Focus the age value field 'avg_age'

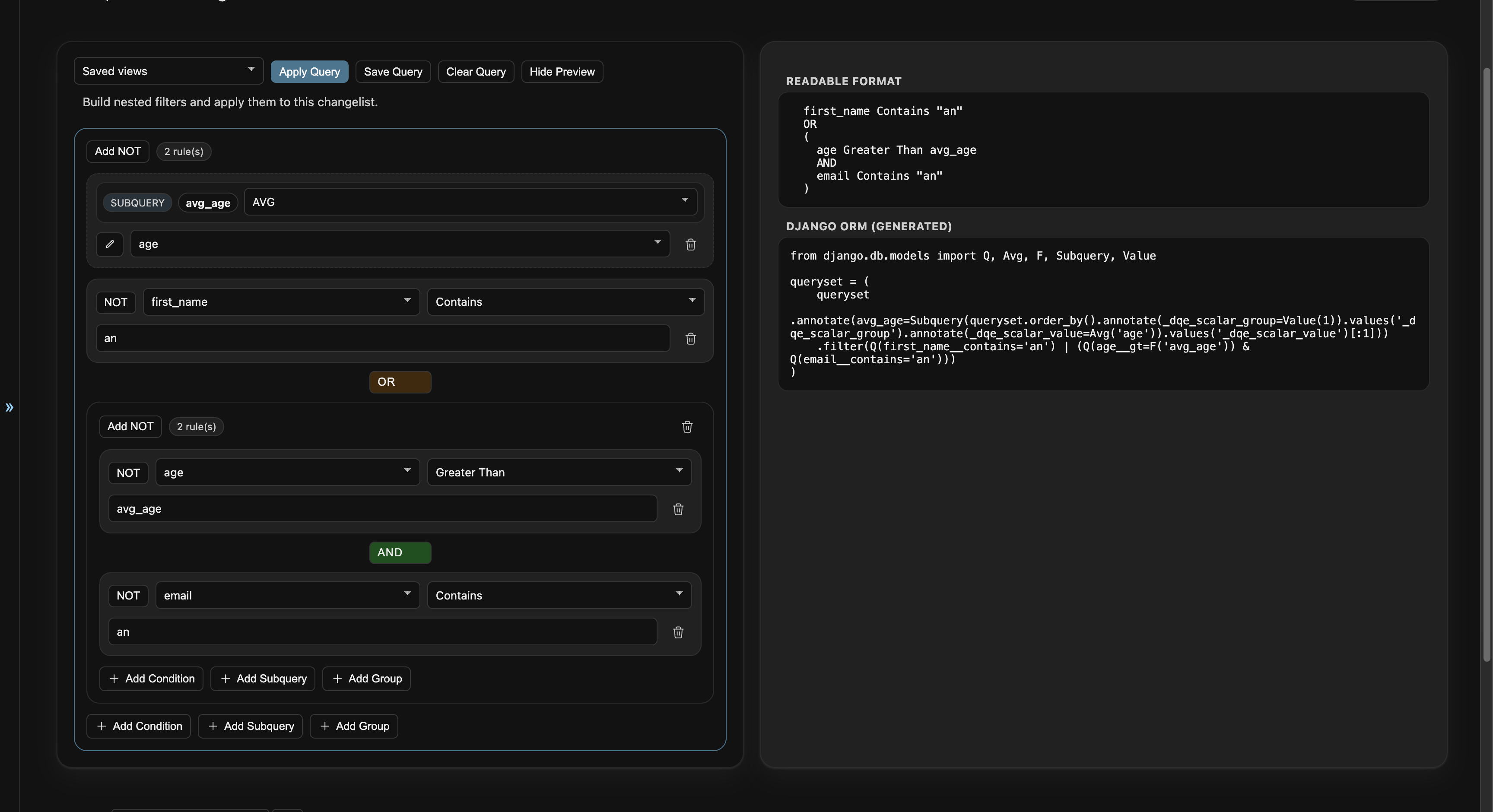point(382,509)
